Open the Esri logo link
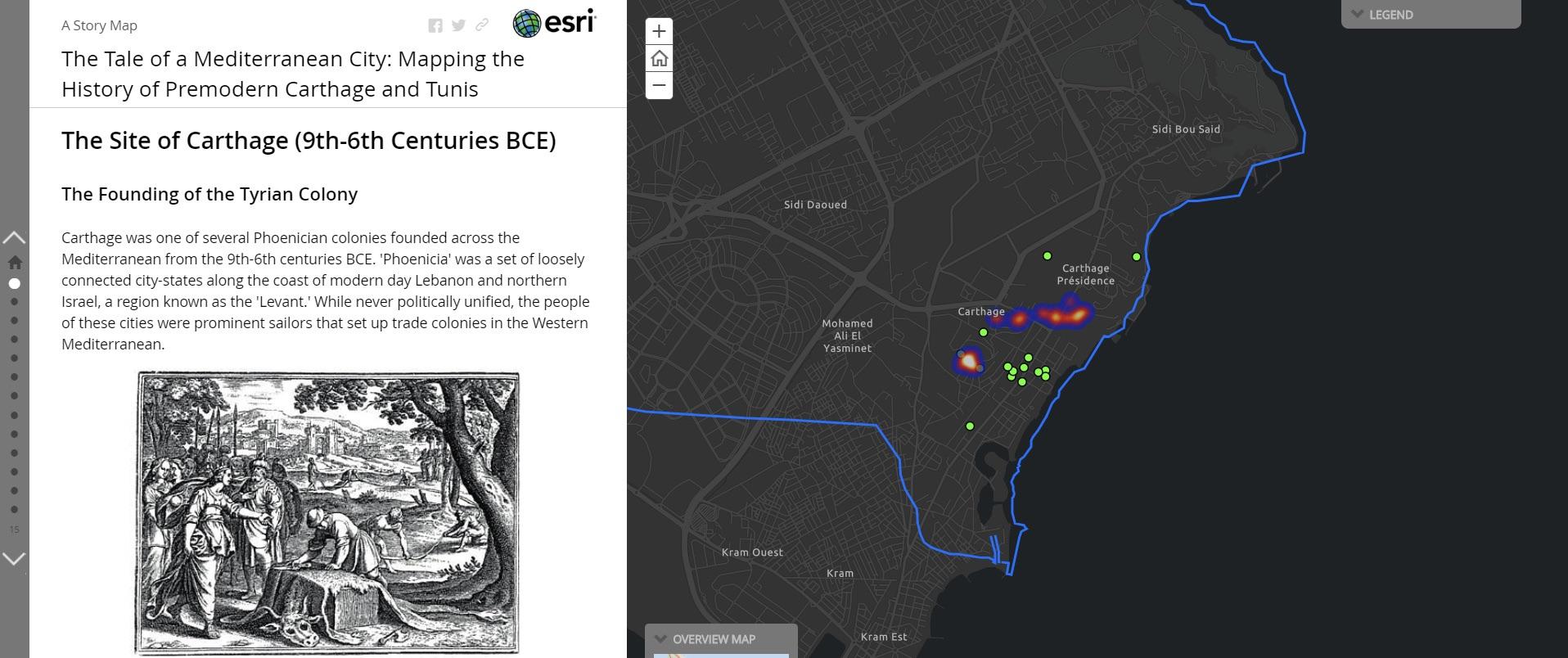This screenshot has width=1568, height=658. point(555,23)
